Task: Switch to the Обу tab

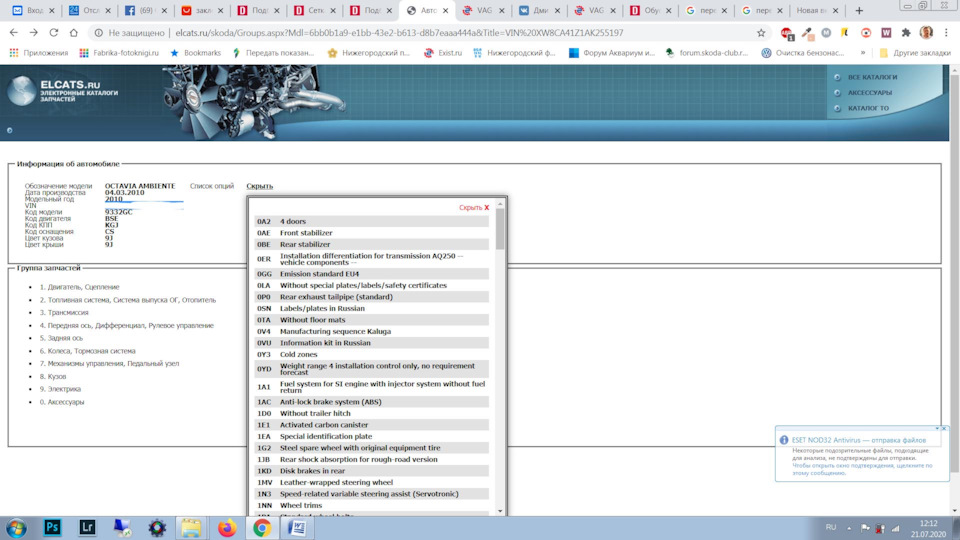Action: (651, 10)
